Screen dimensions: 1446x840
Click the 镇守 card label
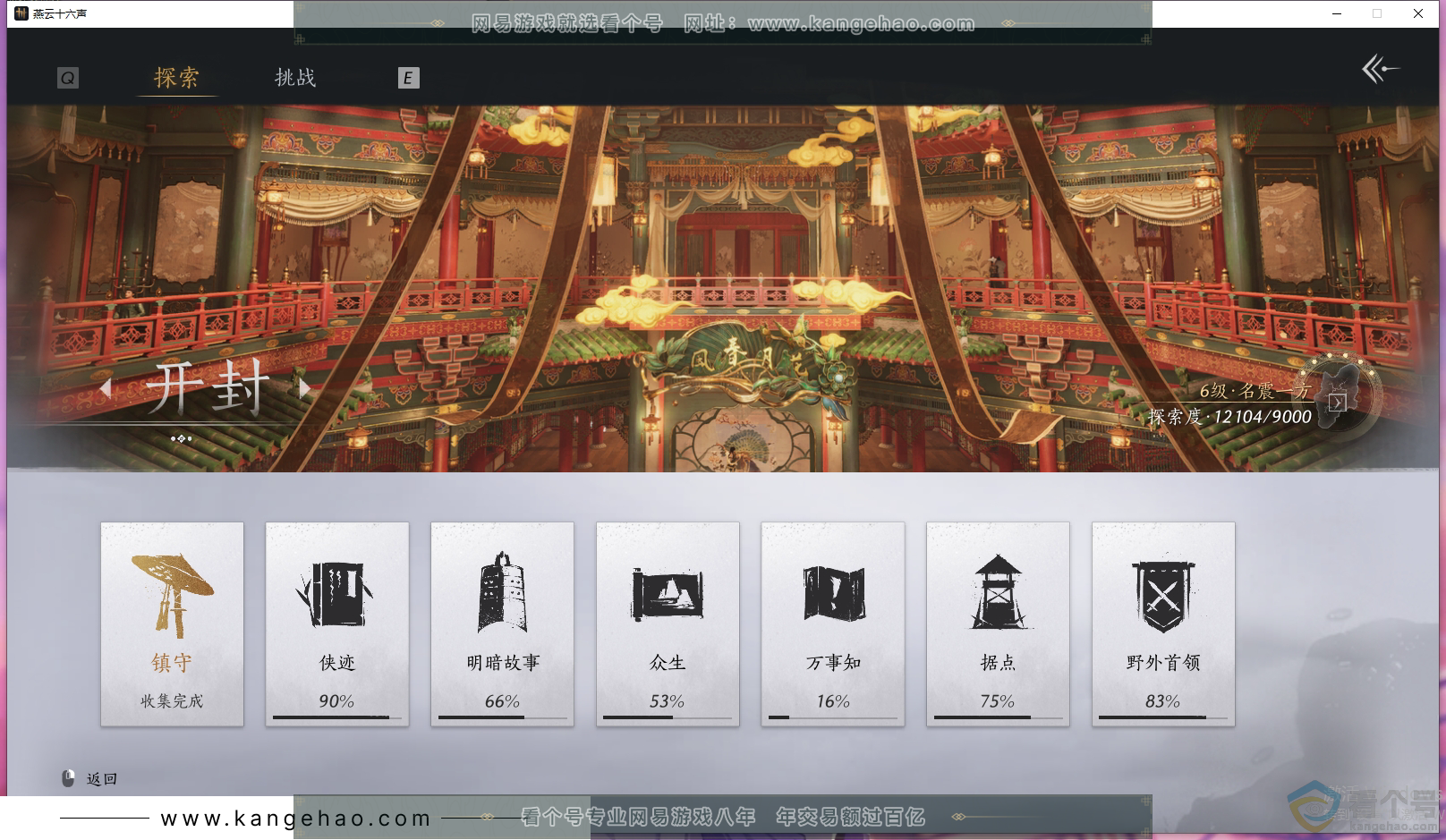[172, 663]
